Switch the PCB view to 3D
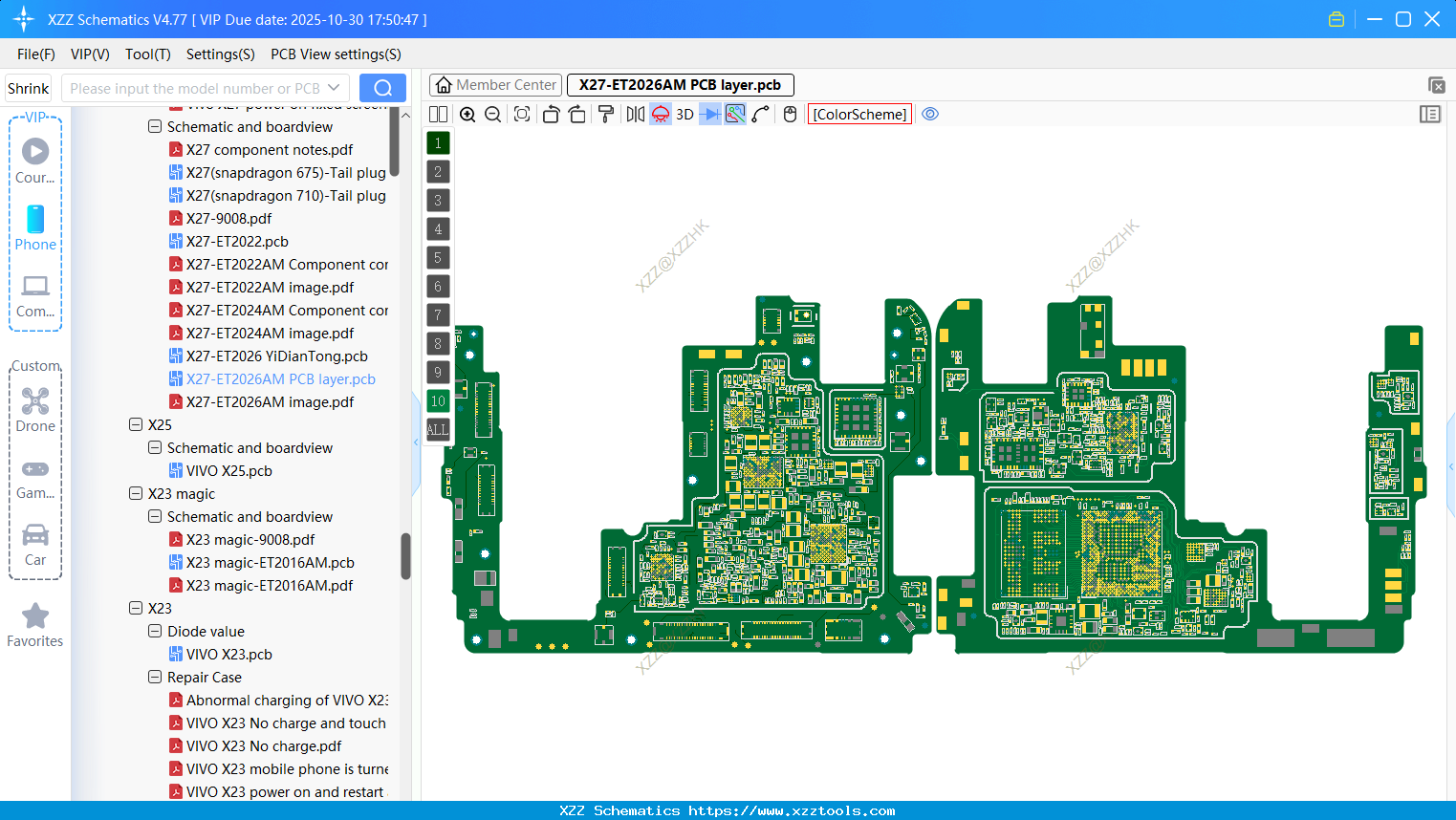The image size is (1456, 820). click(x=685, y=114)
